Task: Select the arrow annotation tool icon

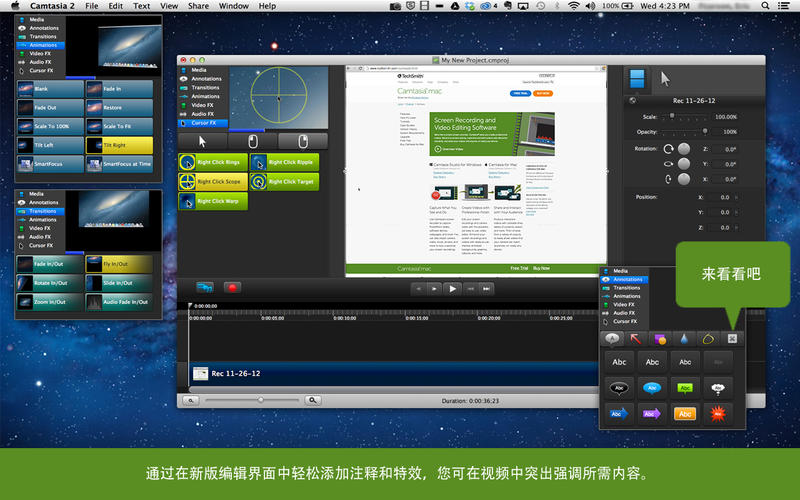Action: [x=635, y=338]
